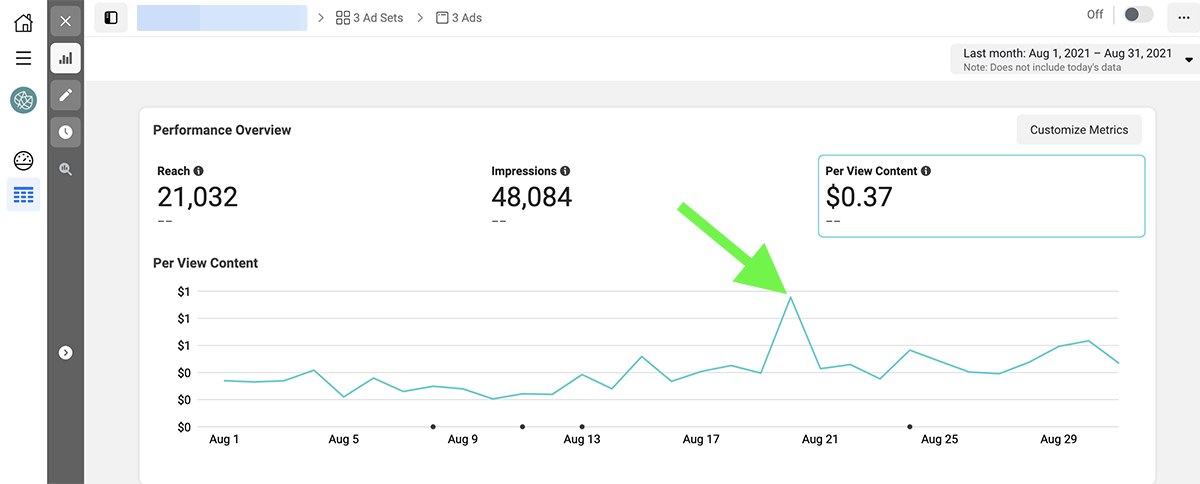Open the charts view icon
Image resolution: width=1200 pixels, height=484 pixels.
tap(65, 58)
